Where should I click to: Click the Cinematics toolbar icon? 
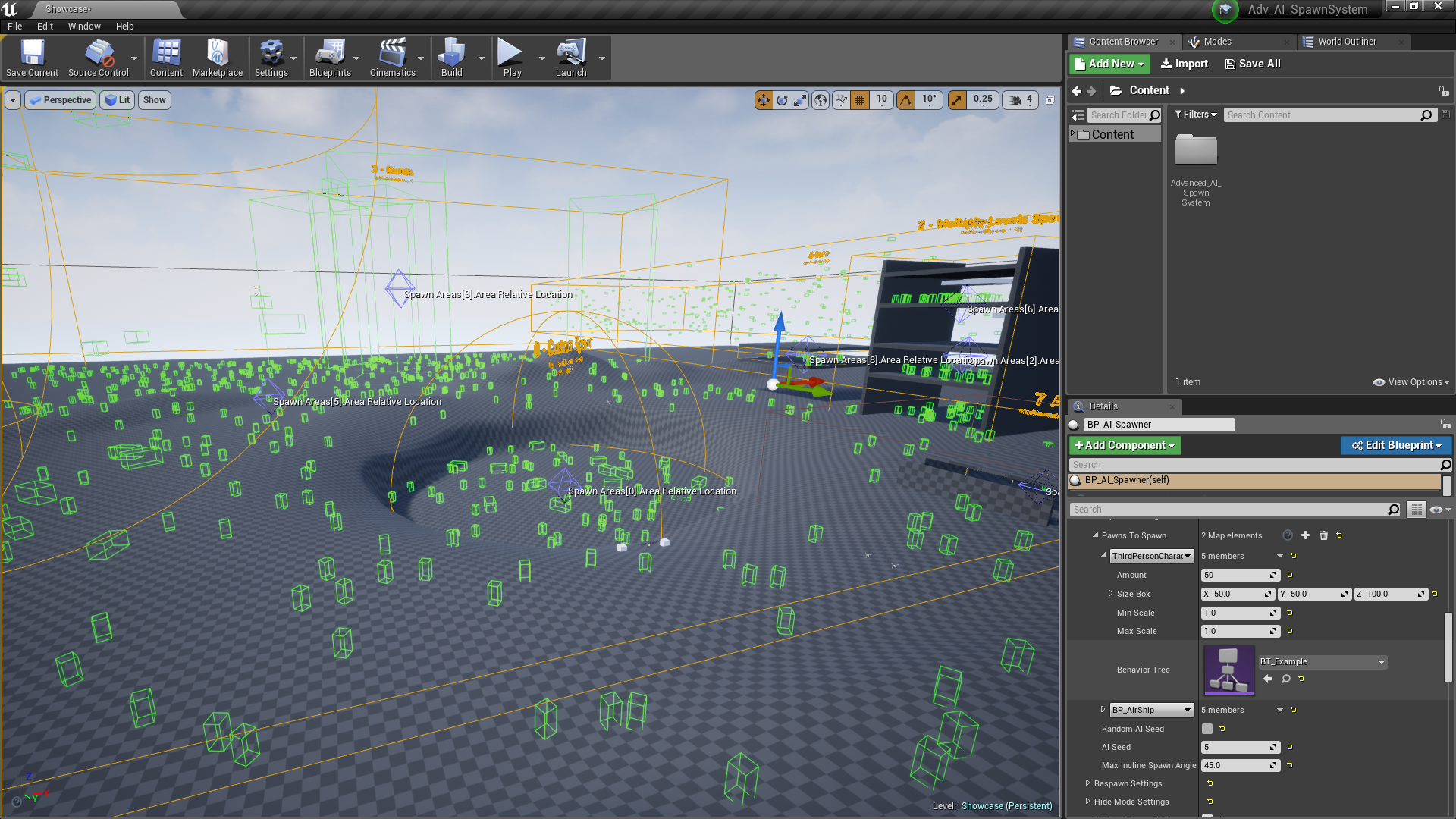click(x=391, y=58)
